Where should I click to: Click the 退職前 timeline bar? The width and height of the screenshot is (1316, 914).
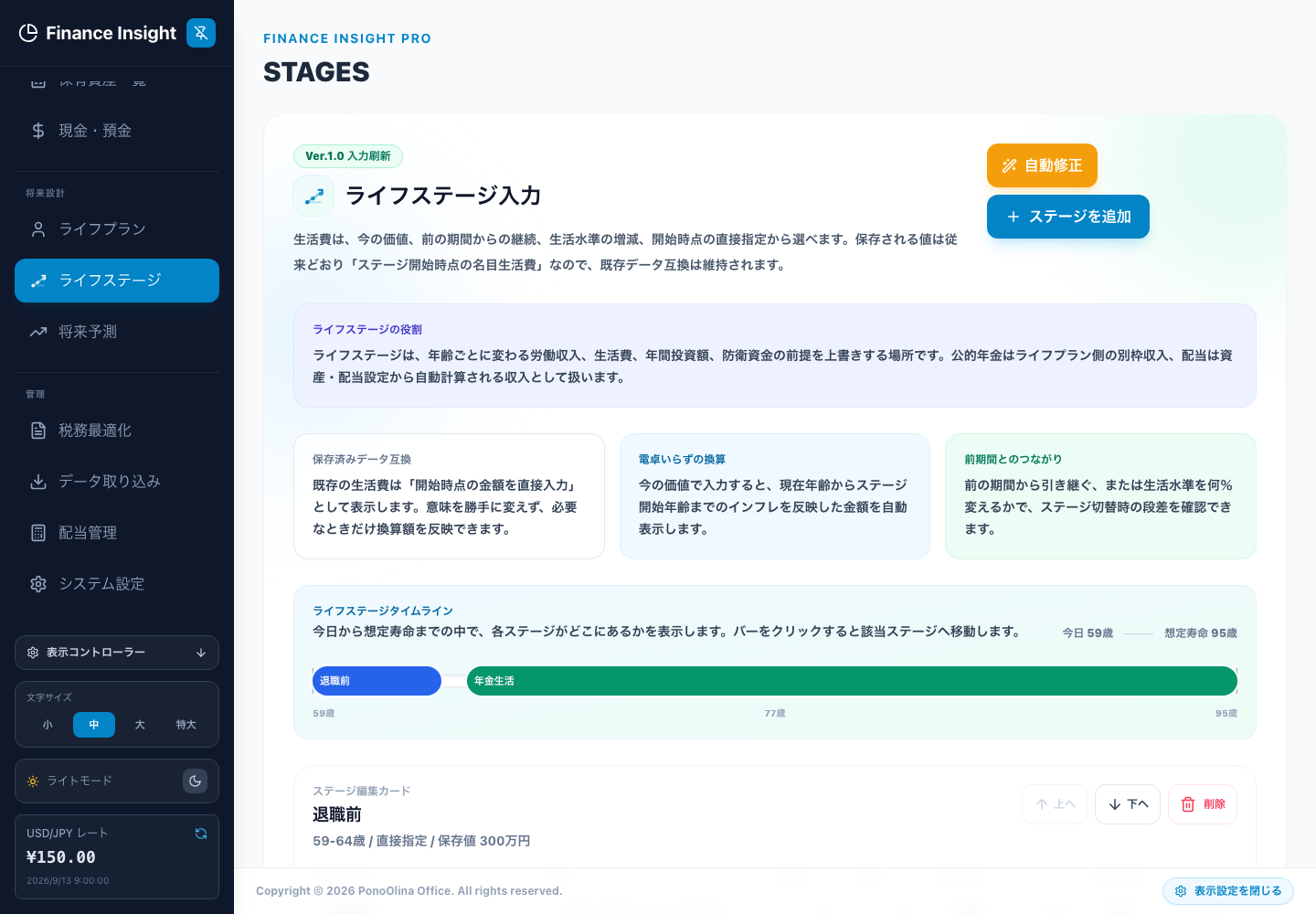(377, 681)
